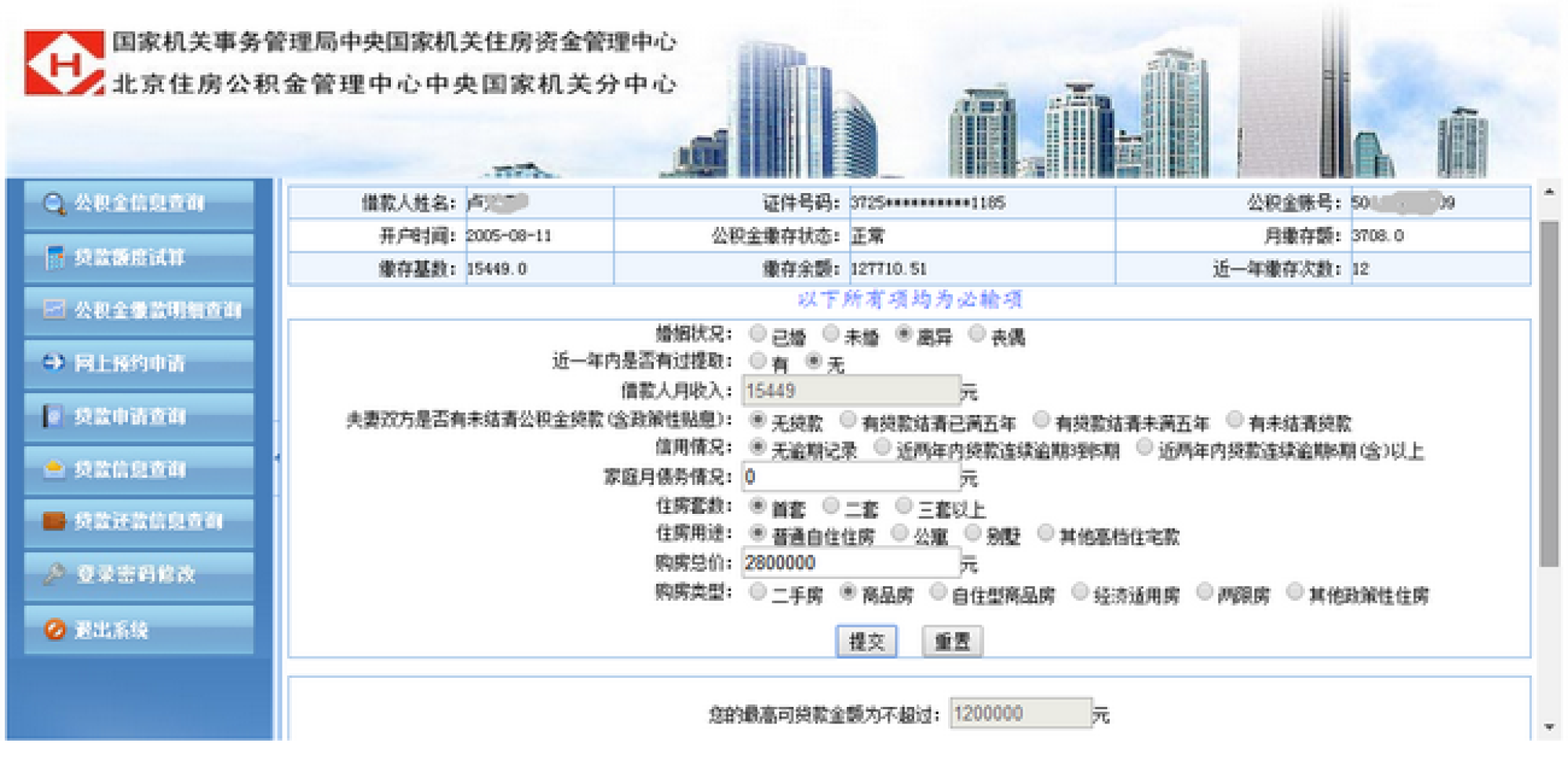Screen dimensions: 1568x772
Task: Select 无贷款 radio option
Action: pos(757,421)
